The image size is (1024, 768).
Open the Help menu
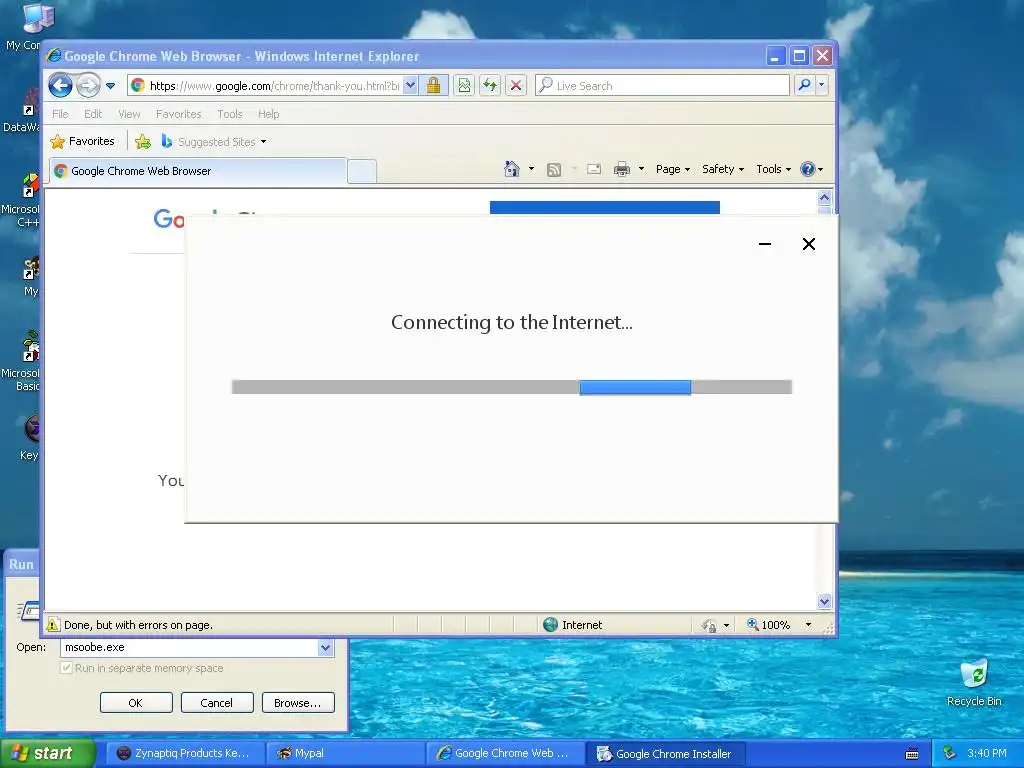pyautogui.click(x=268, y=114)
